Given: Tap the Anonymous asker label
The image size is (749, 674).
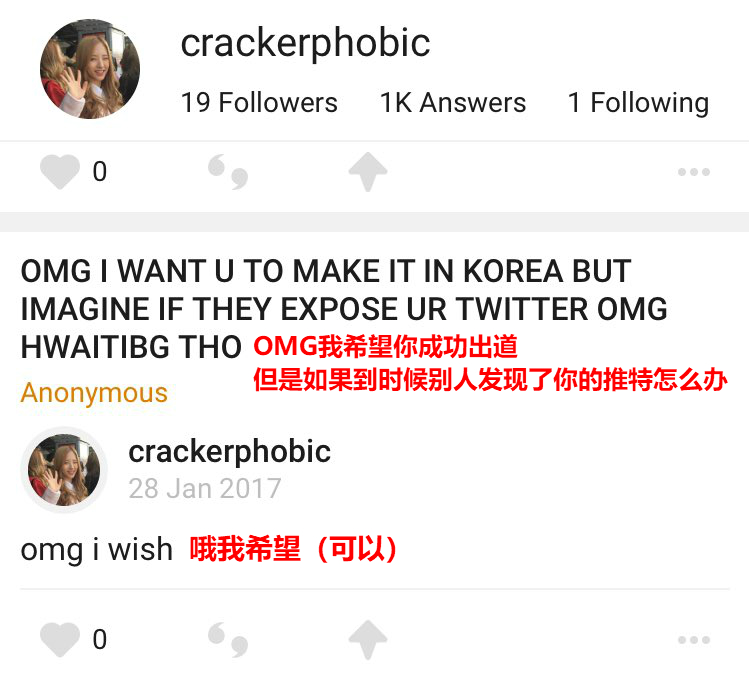Looking at the screenshot, I should [94, 393].
